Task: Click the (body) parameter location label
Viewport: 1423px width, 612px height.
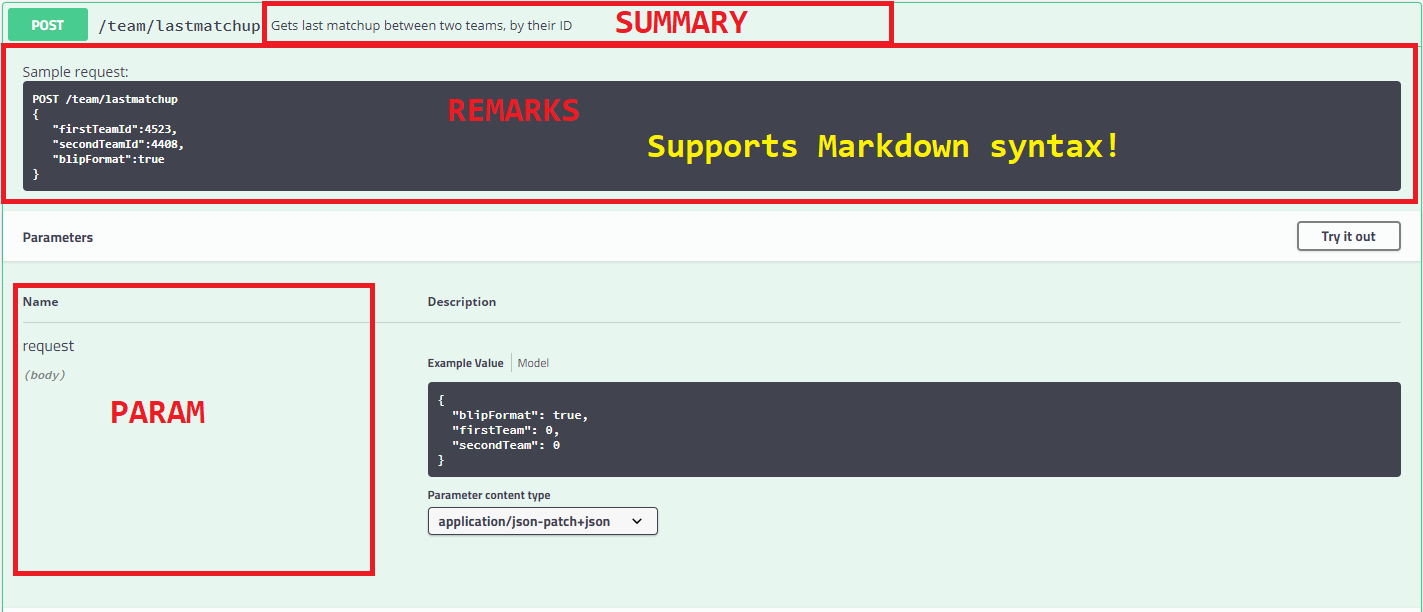Action: click(x=44, y=375)
